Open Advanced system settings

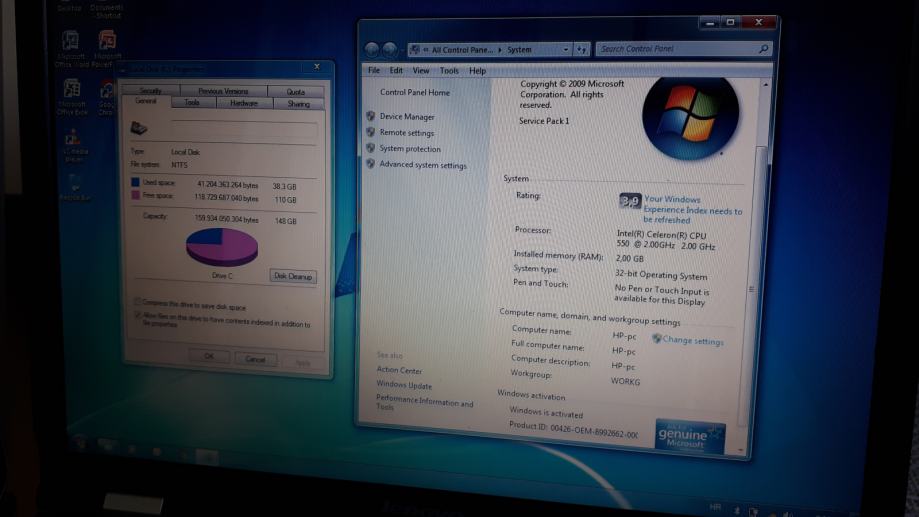coord(423,165)
